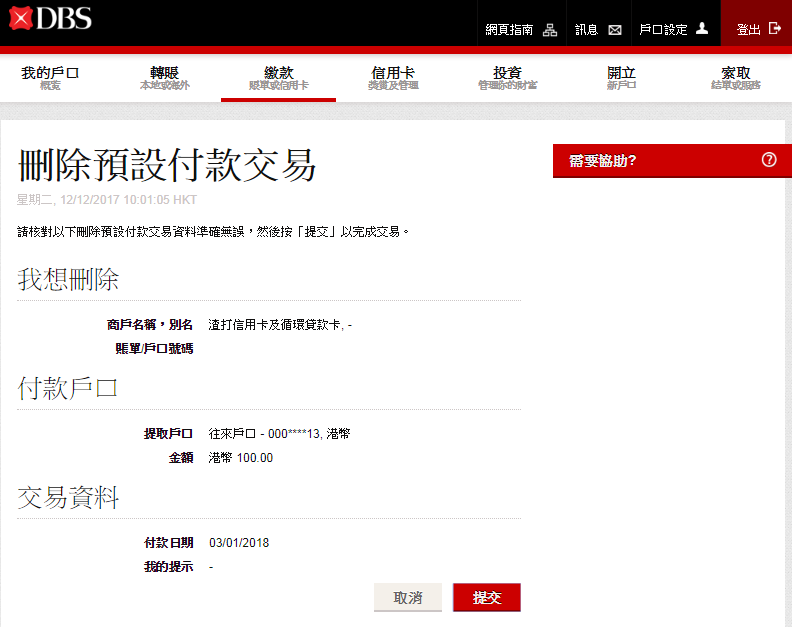This screenshot has height=627, width=792.
Task: Click the account settings person icon
Action: [702, 29]
